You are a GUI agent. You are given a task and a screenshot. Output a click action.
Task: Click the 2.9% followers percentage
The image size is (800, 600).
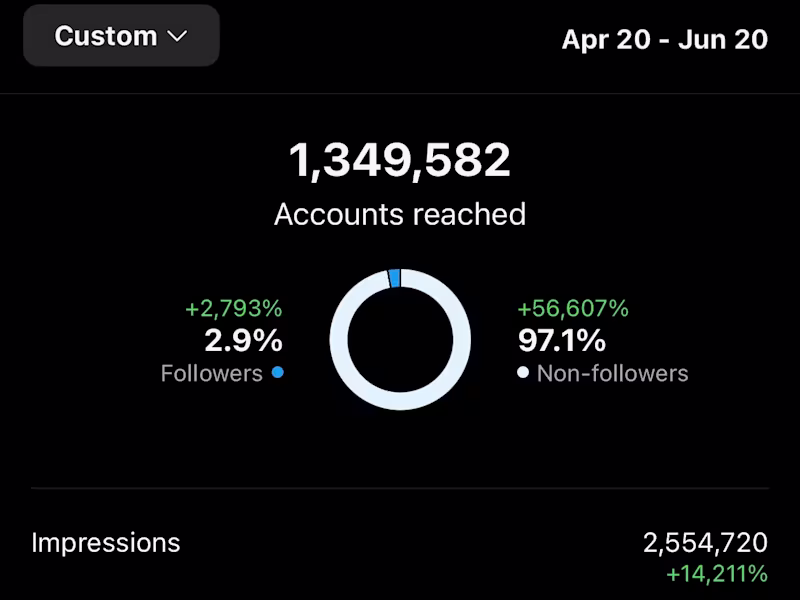(243, 341)
